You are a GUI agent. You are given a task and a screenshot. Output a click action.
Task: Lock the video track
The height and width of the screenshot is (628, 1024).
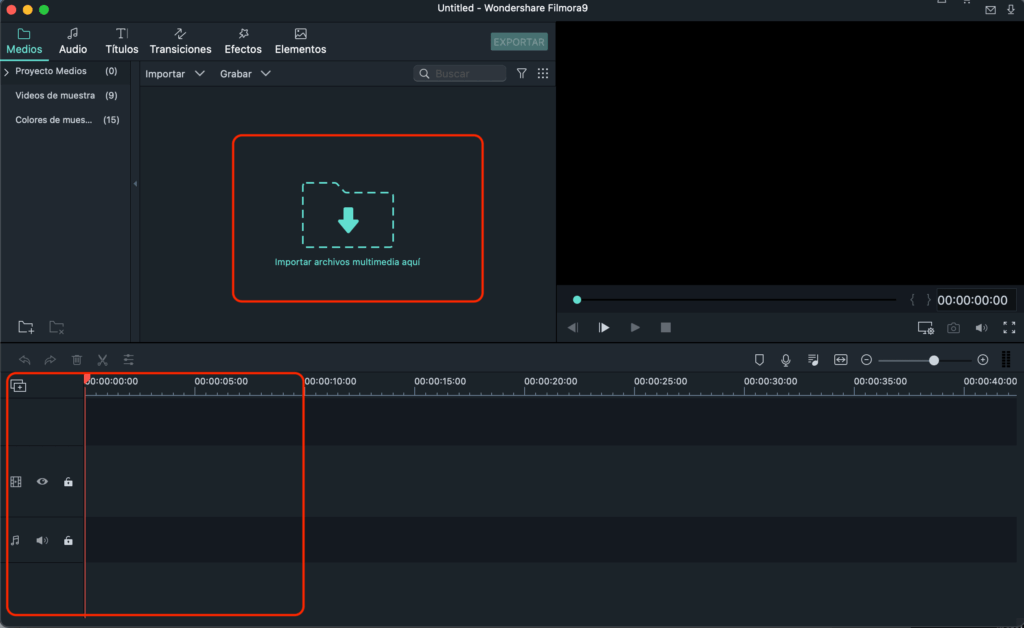point(68,481)
